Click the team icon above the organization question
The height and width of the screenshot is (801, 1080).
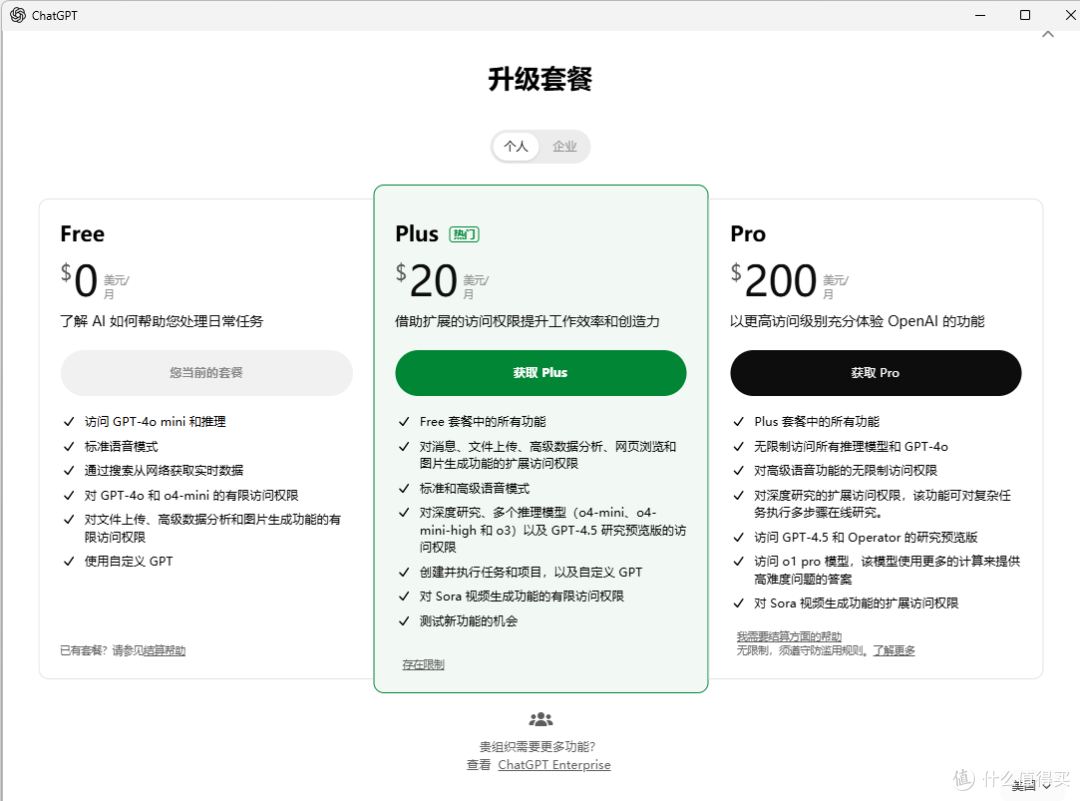click(x=540, y=719)
